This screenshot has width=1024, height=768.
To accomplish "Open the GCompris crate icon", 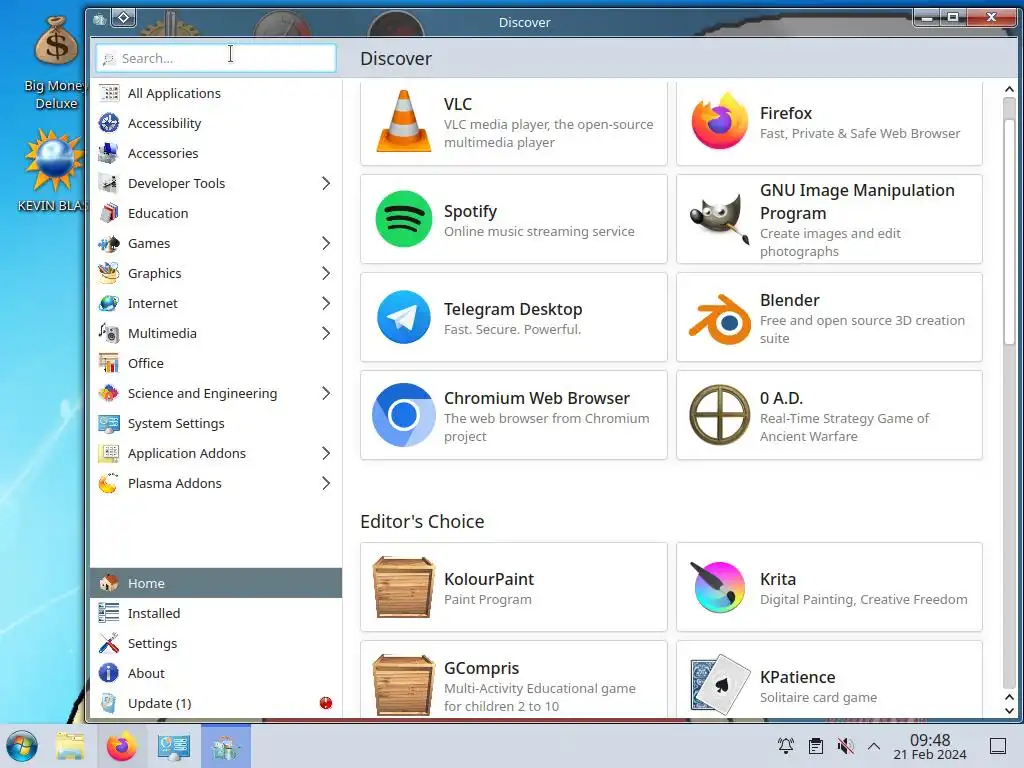I will (x=404, y=685).
